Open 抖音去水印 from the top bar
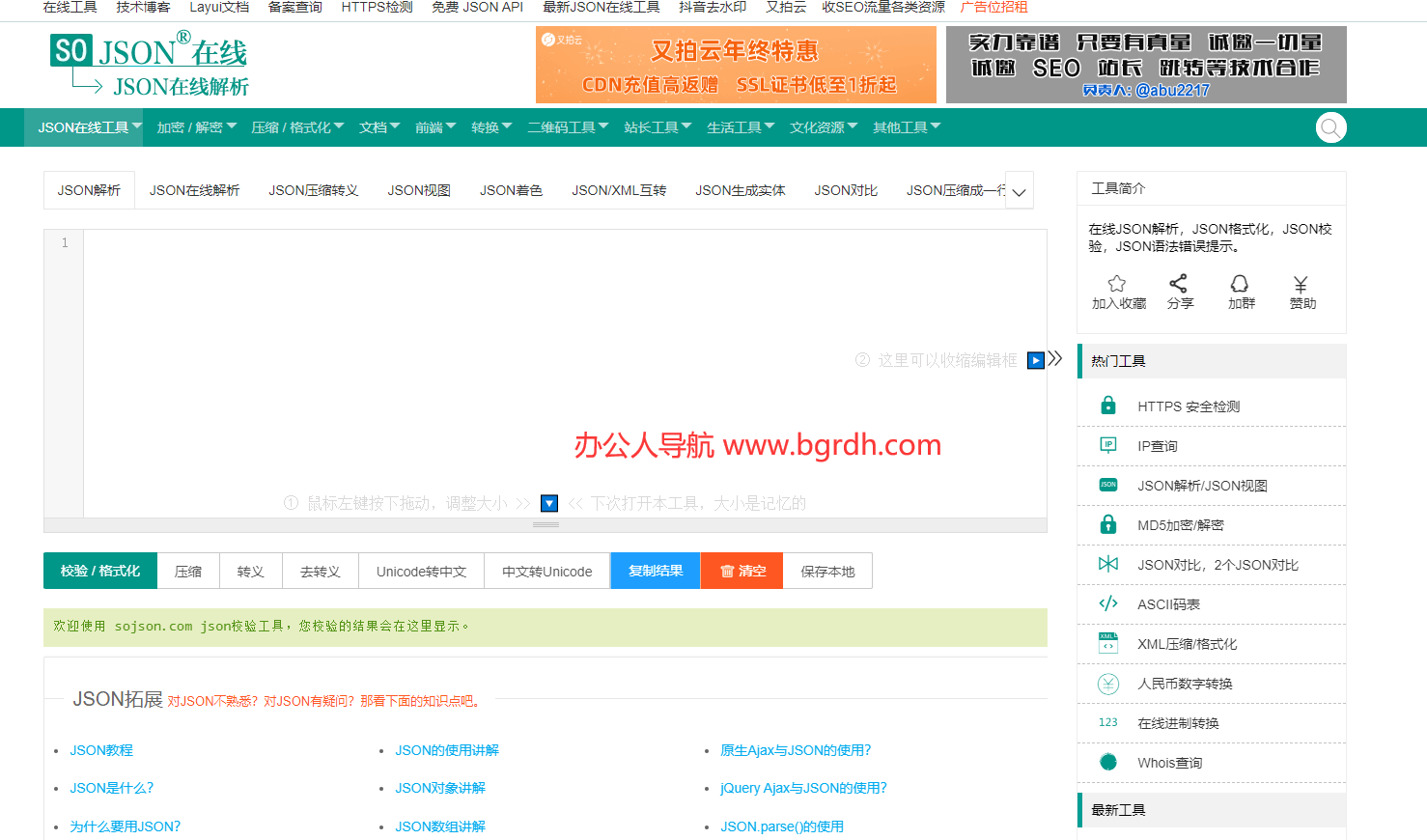The image size is (1427, 840). click(x=711, y=8)
